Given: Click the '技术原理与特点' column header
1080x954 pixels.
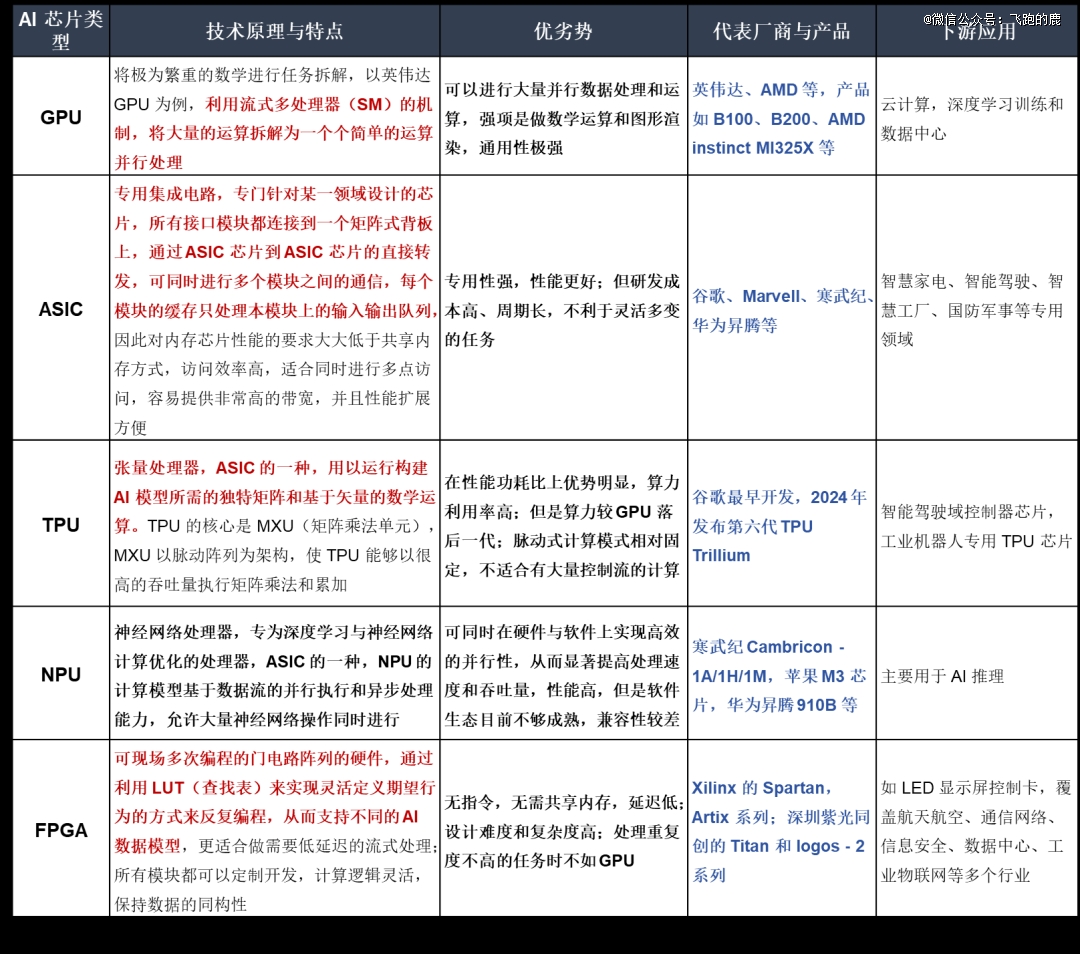Looking at the screenshot, I should tap(274, 30).
